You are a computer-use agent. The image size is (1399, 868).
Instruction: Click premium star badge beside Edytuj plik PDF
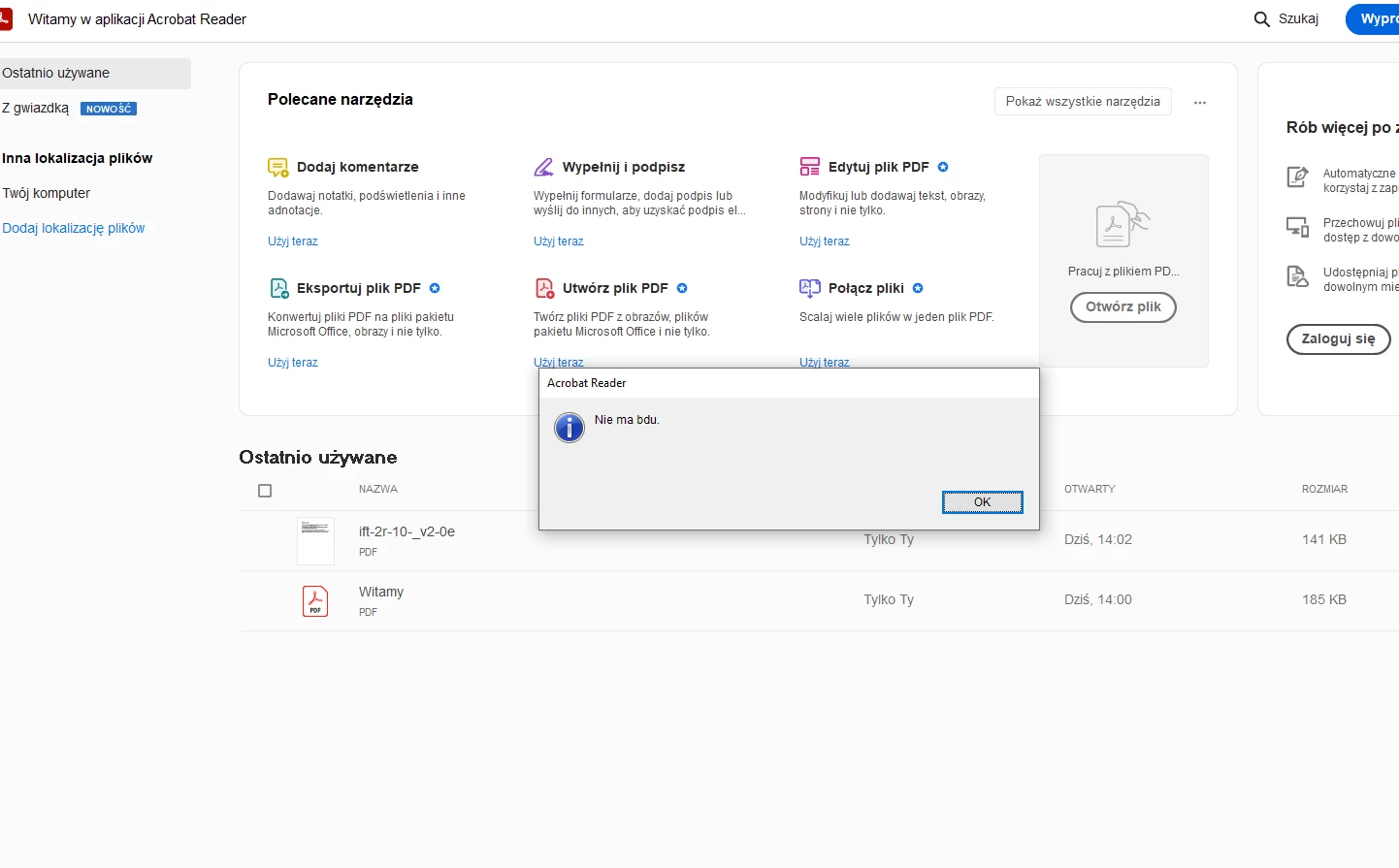click(943, 167)
